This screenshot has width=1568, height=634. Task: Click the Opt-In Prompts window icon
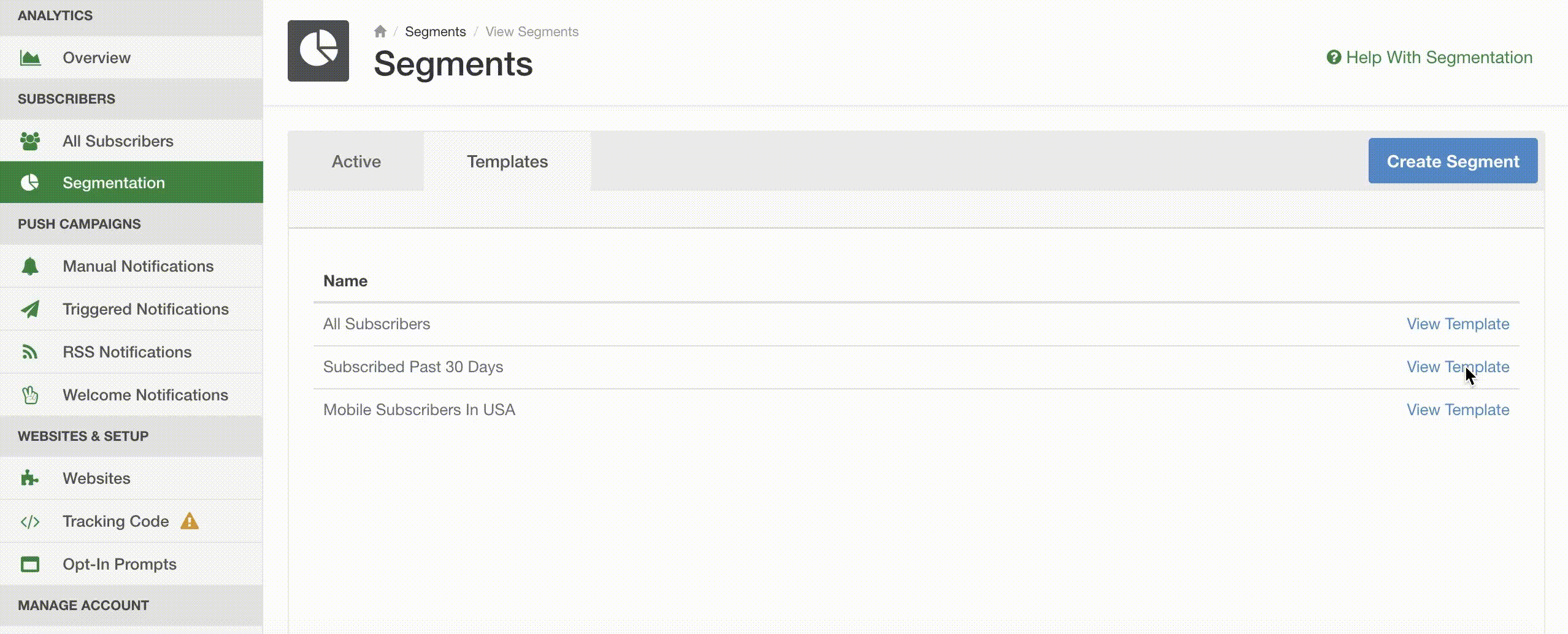(x=30, y=564)
